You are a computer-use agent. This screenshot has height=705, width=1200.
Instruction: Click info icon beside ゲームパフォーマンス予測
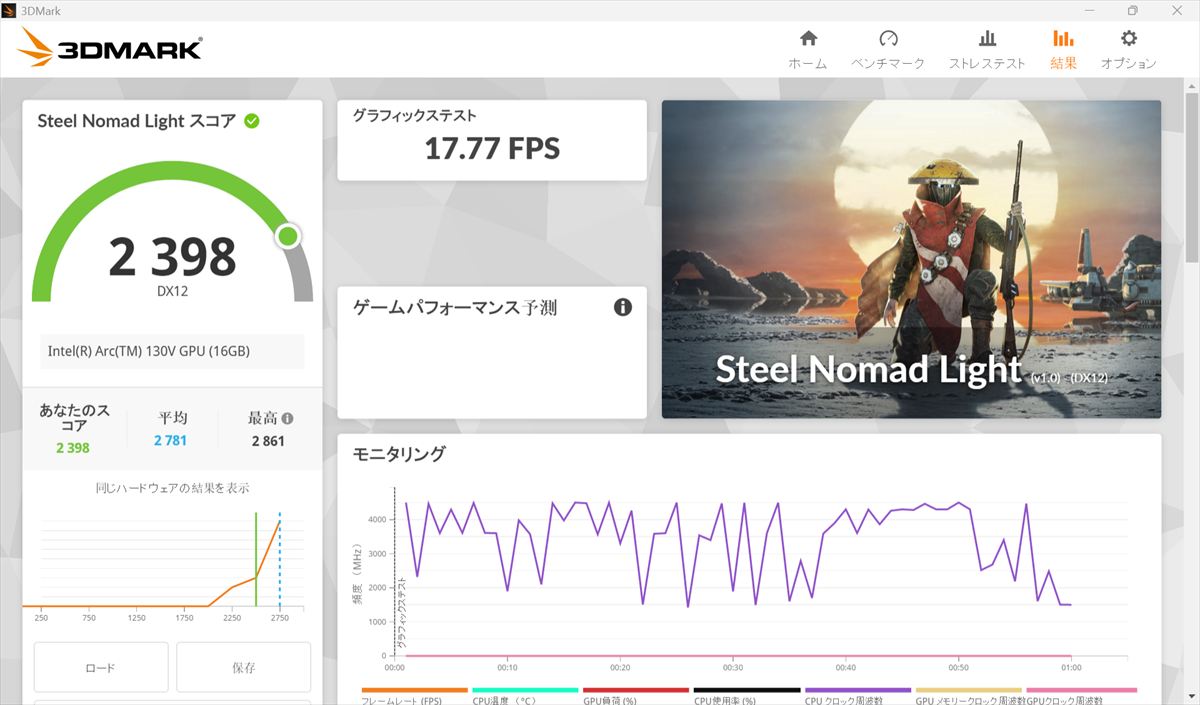[623, 307]
